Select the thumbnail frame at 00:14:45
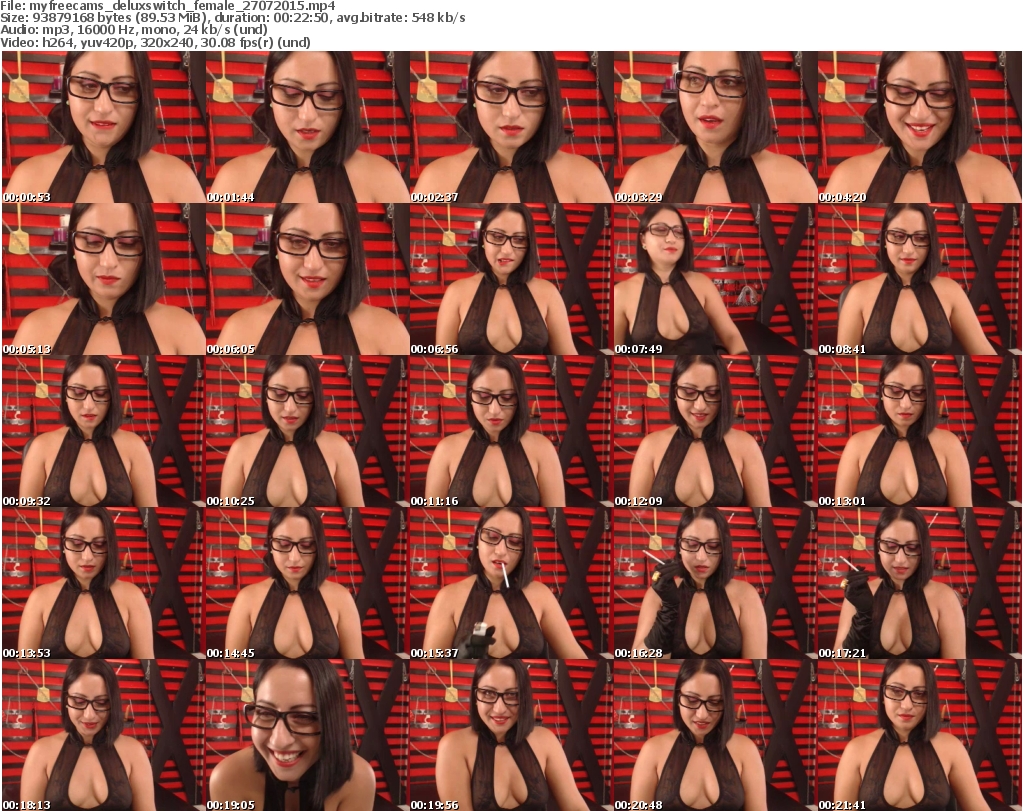Screen dimensions: 1024x811 click(308, 583)
